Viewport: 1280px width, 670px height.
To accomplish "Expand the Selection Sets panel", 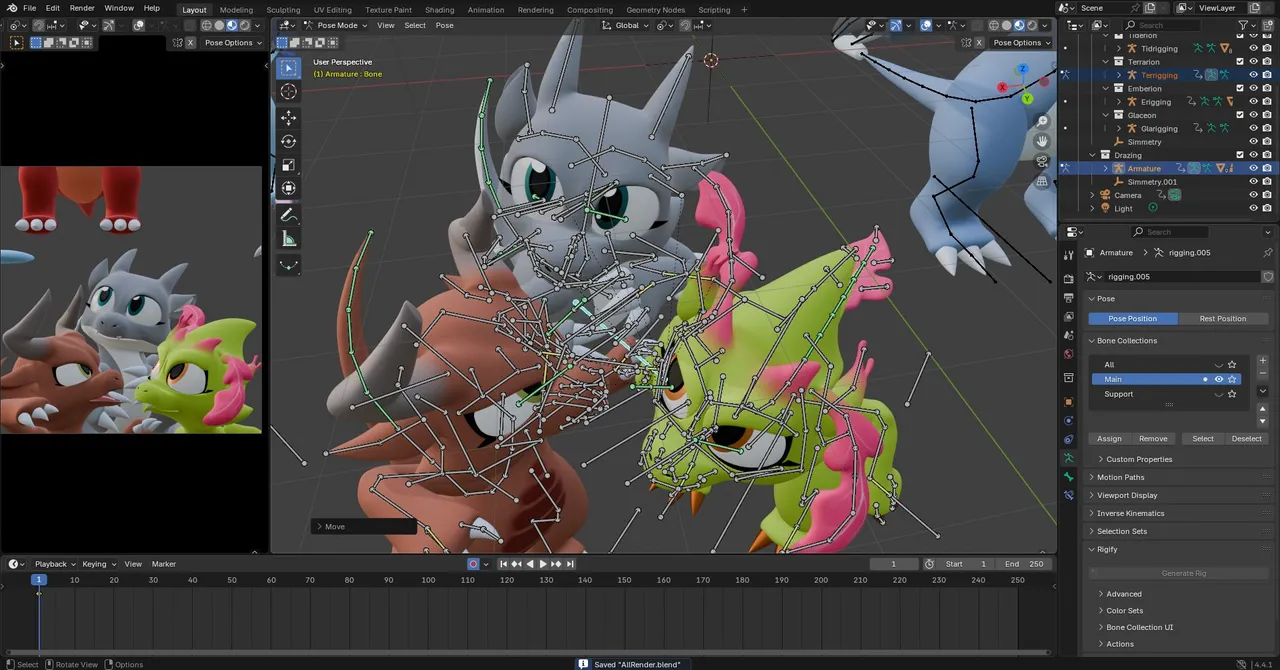I will [x=1122, y=531].
